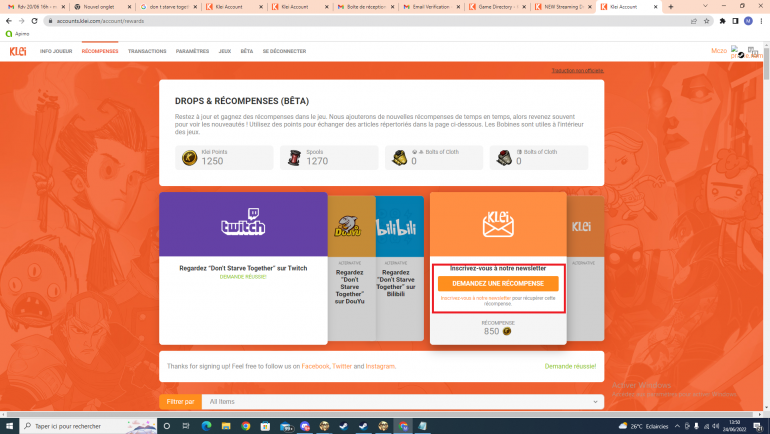The height and width of the screenshot is (434, 770).
Task: Share this page via share icon
Action: (x=693, y=21)
